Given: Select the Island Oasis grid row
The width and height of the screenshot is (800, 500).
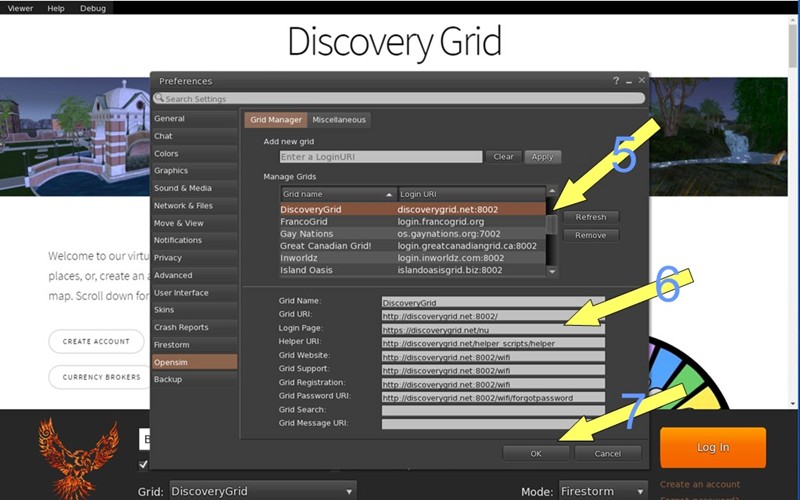Looking at the screenshot, I should [413, 270].
